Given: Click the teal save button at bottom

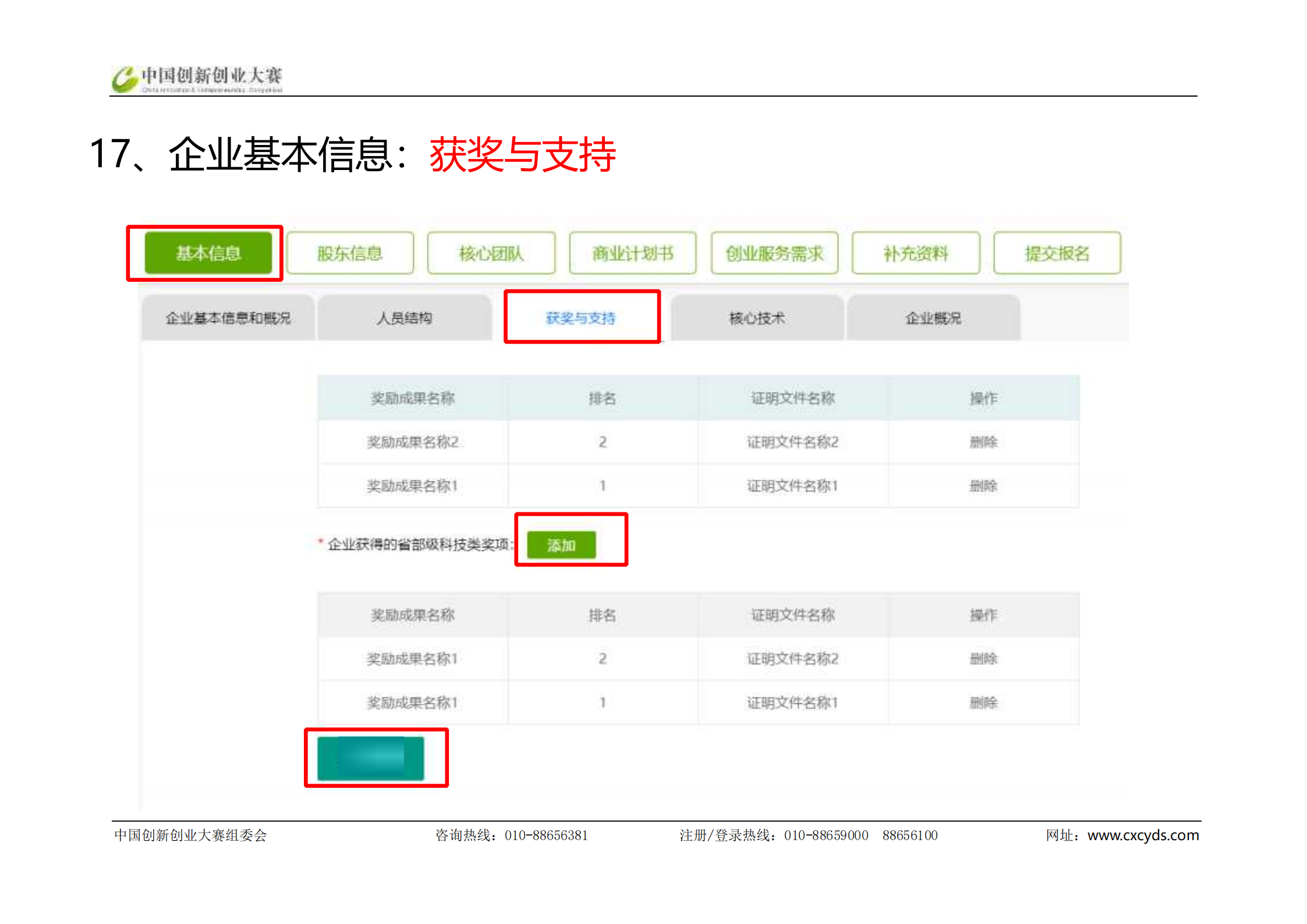Looking at the screenshot, I should pos(371,758).
